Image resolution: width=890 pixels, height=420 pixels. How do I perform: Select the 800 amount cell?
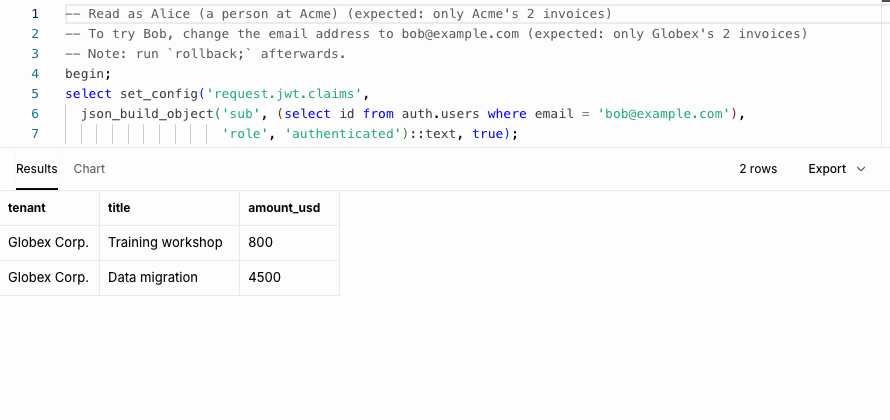point(289,243)
